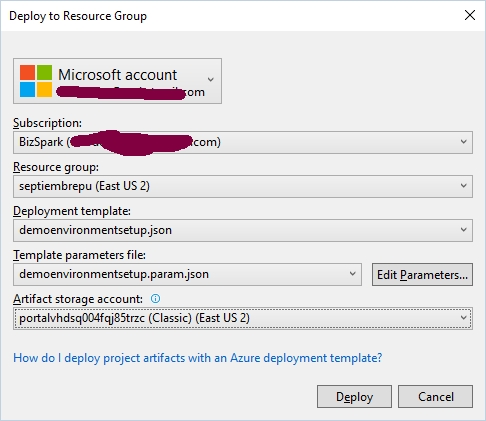Click the Artifact storage account label
Viewport: 486px width, 421px height.
78,299
